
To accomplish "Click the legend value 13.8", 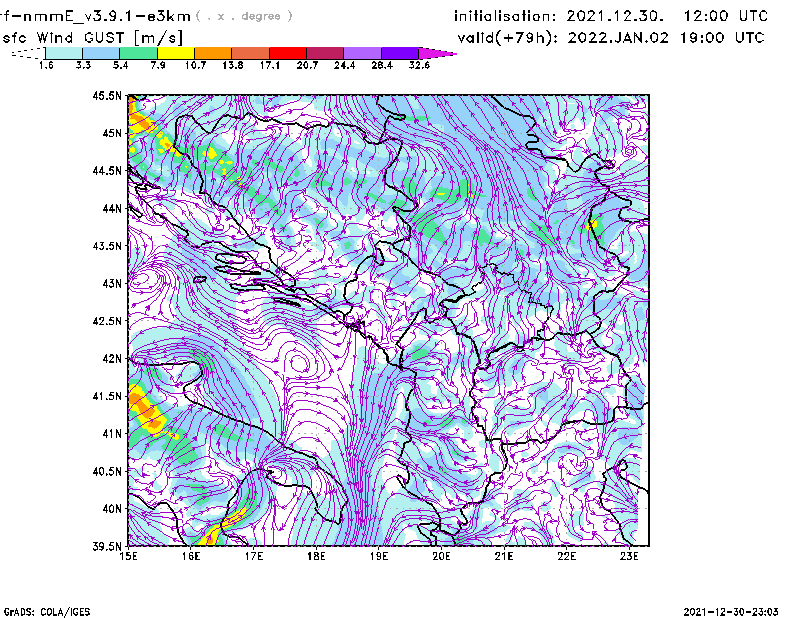I will click(233, 65).
